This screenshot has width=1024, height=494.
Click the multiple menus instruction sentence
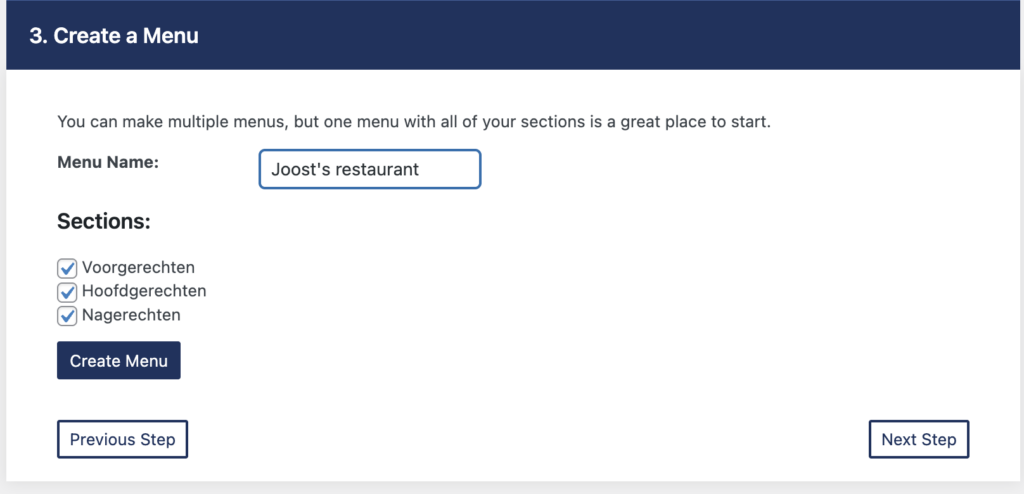[x=300, y=122]
